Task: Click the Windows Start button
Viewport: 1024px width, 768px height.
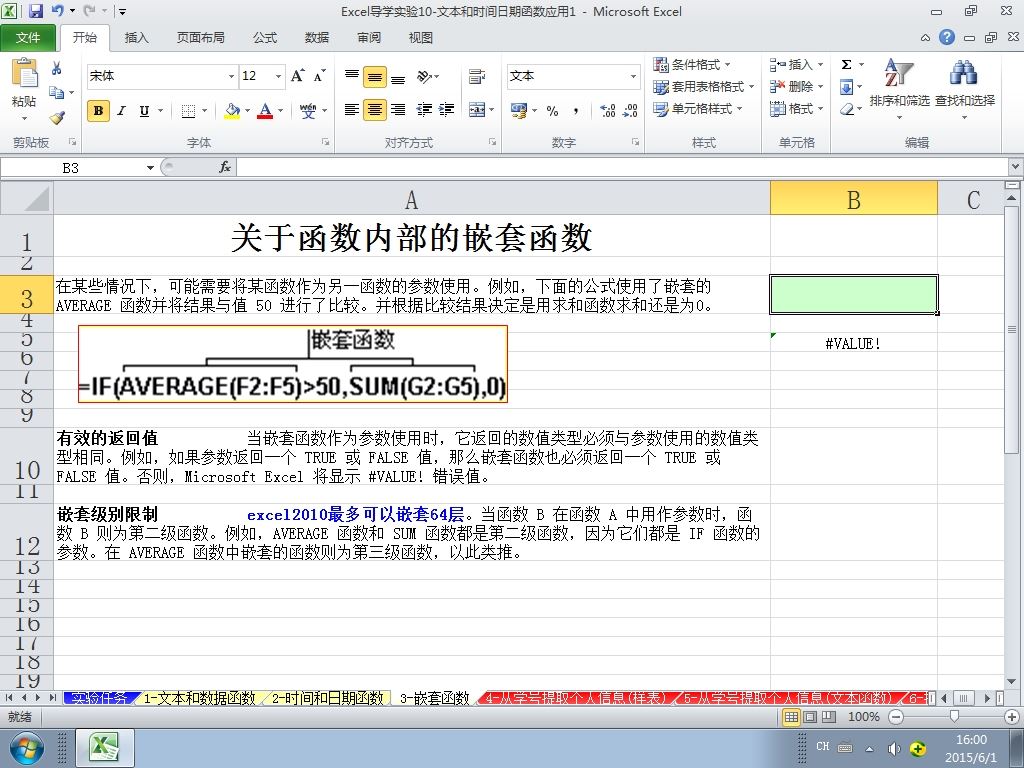Action: point(26,748)
